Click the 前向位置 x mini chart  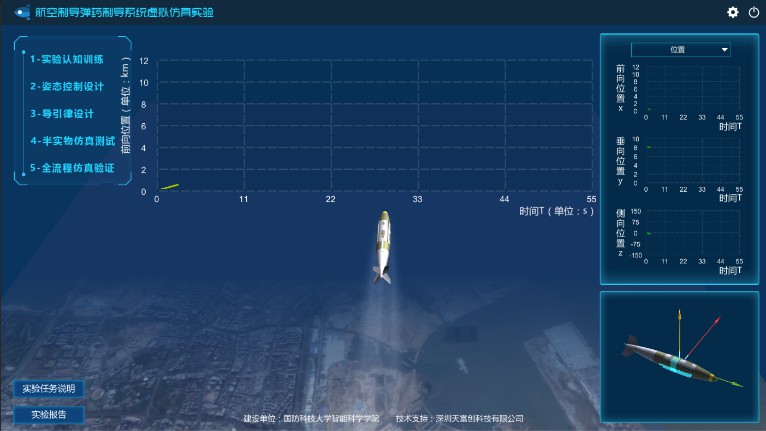click(x=693, y=89)
